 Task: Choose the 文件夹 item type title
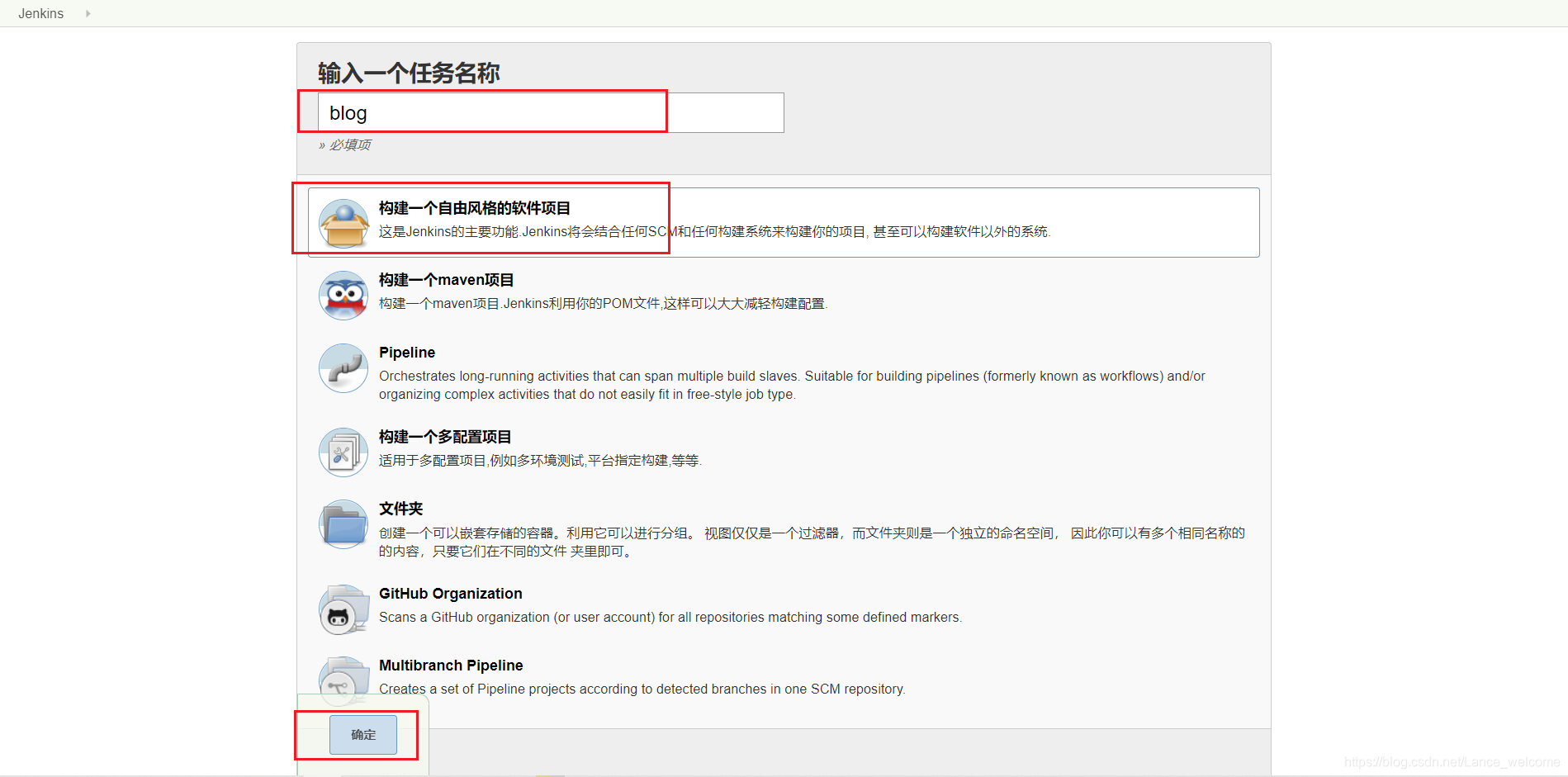[x=401, y=509]
